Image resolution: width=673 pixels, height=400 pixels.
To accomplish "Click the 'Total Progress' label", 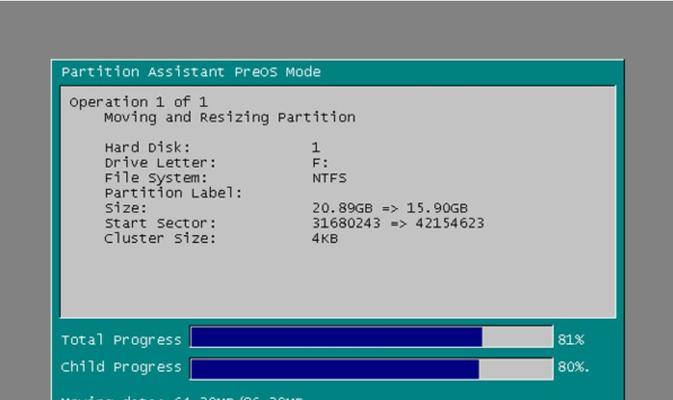I will [121, 340].
